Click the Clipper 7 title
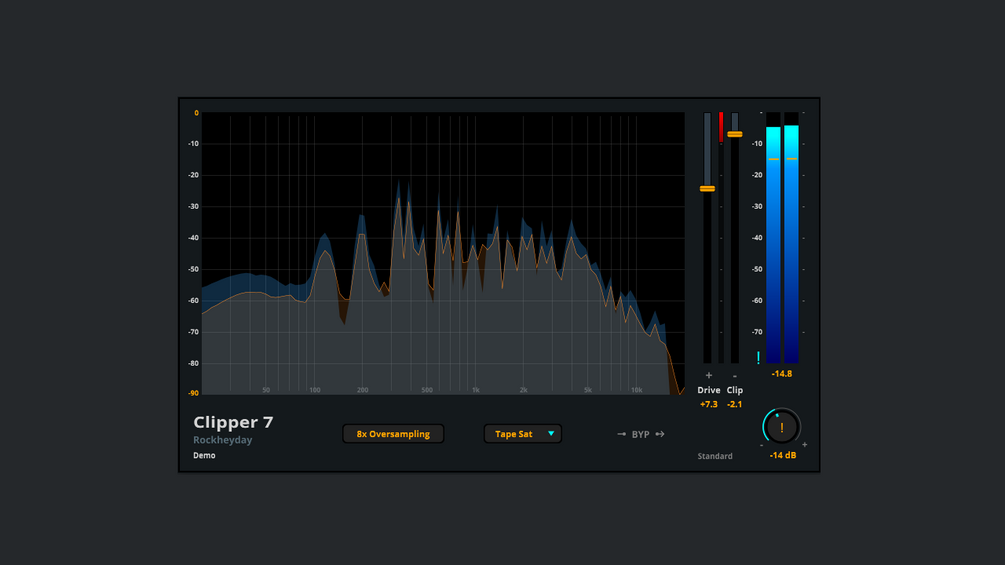The height and width of the screenshot is (565, 1005). pyautogui.click(x=233, y=422)
